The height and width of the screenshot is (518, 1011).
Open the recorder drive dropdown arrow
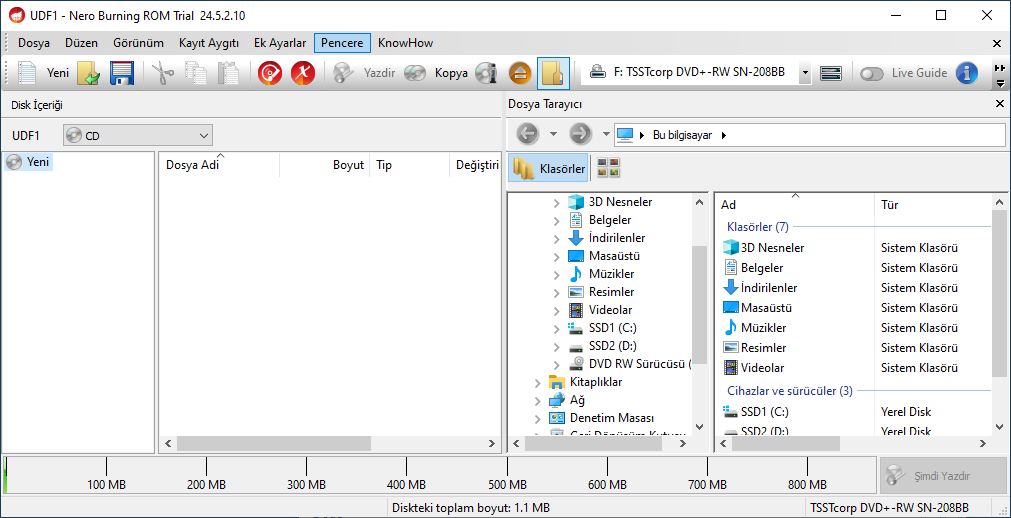coord(805,73)
